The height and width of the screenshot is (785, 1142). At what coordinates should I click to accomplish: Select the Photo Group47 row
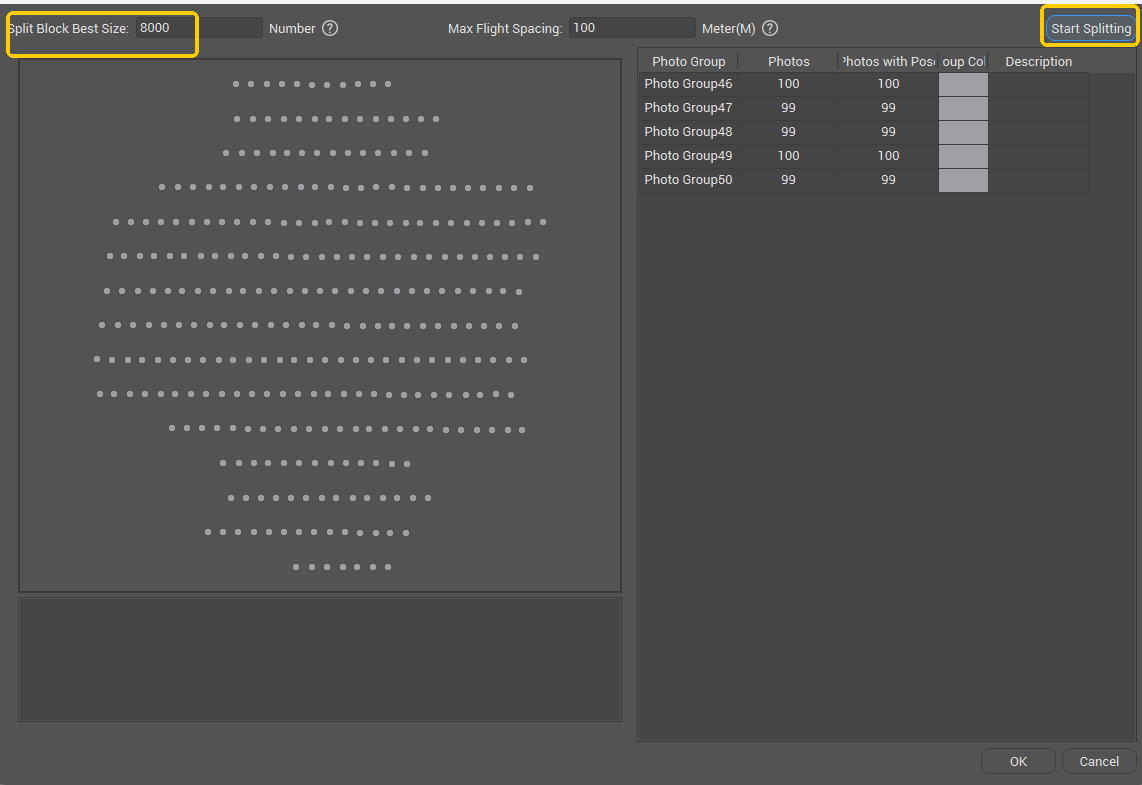tap(688, 108)
